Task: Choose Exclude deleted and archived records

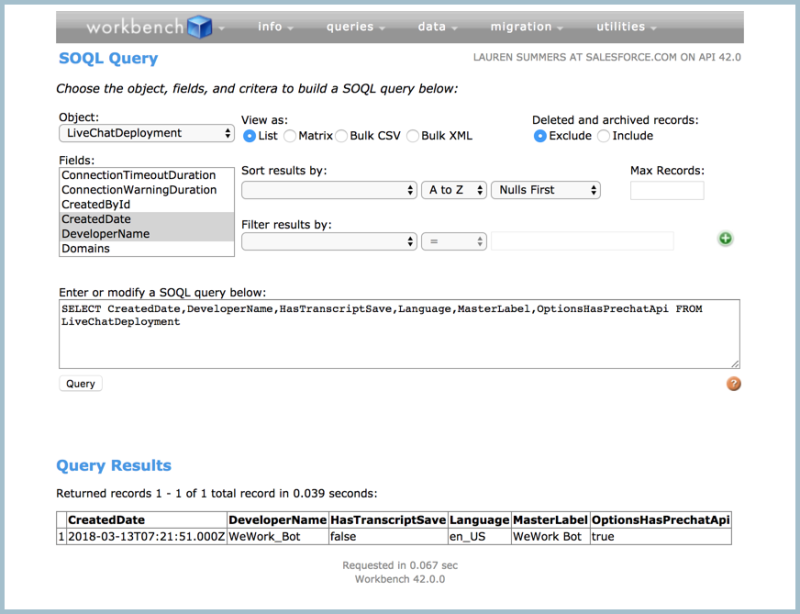Action: (x=540, y=136)
